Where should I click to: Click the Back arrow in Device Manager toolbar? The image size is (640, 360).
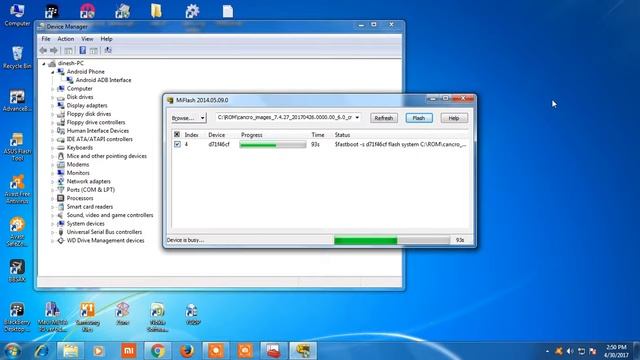pyautogui.click(x=43, y=50)
